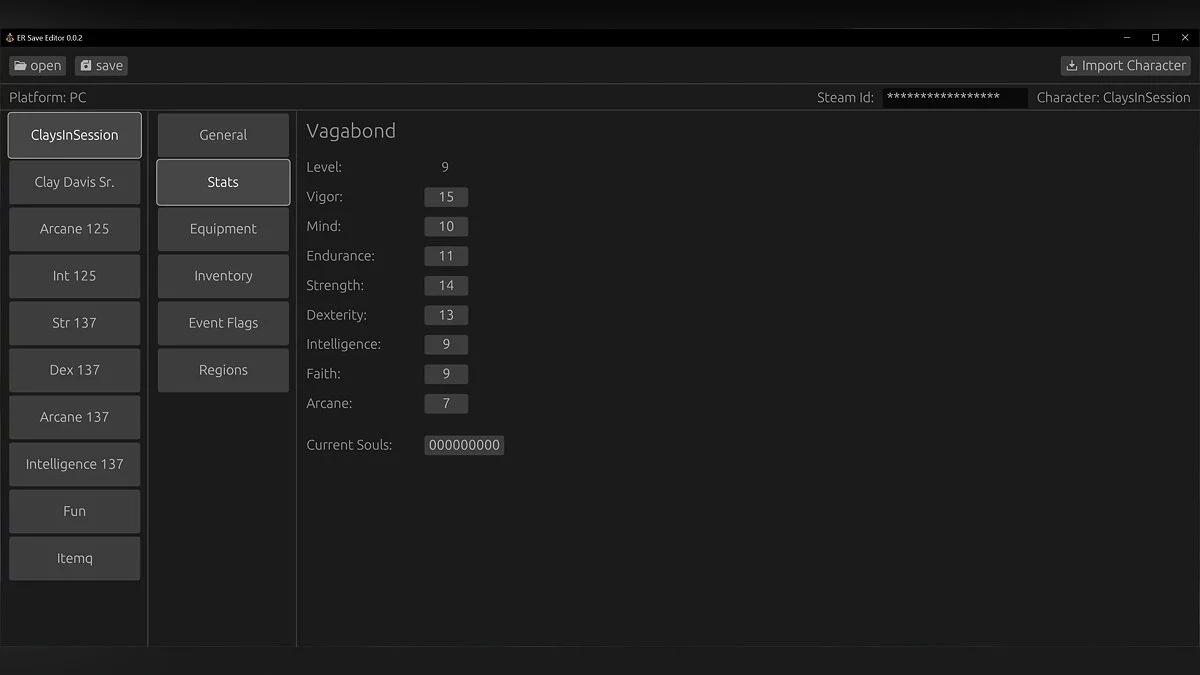
Task: Switch to the Inventory tab
Action: coord(222,276)
